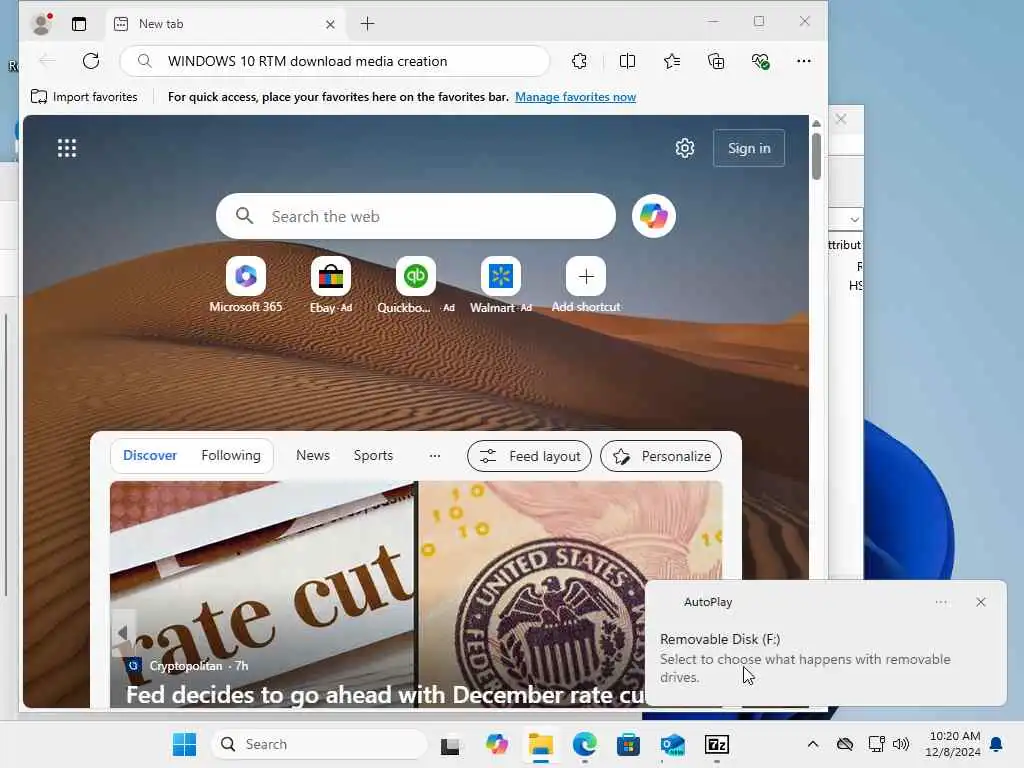This screenshot has height=768, width=1024.
Task: Follow the Manage favorites now link
Action: (x=575, y=97)
